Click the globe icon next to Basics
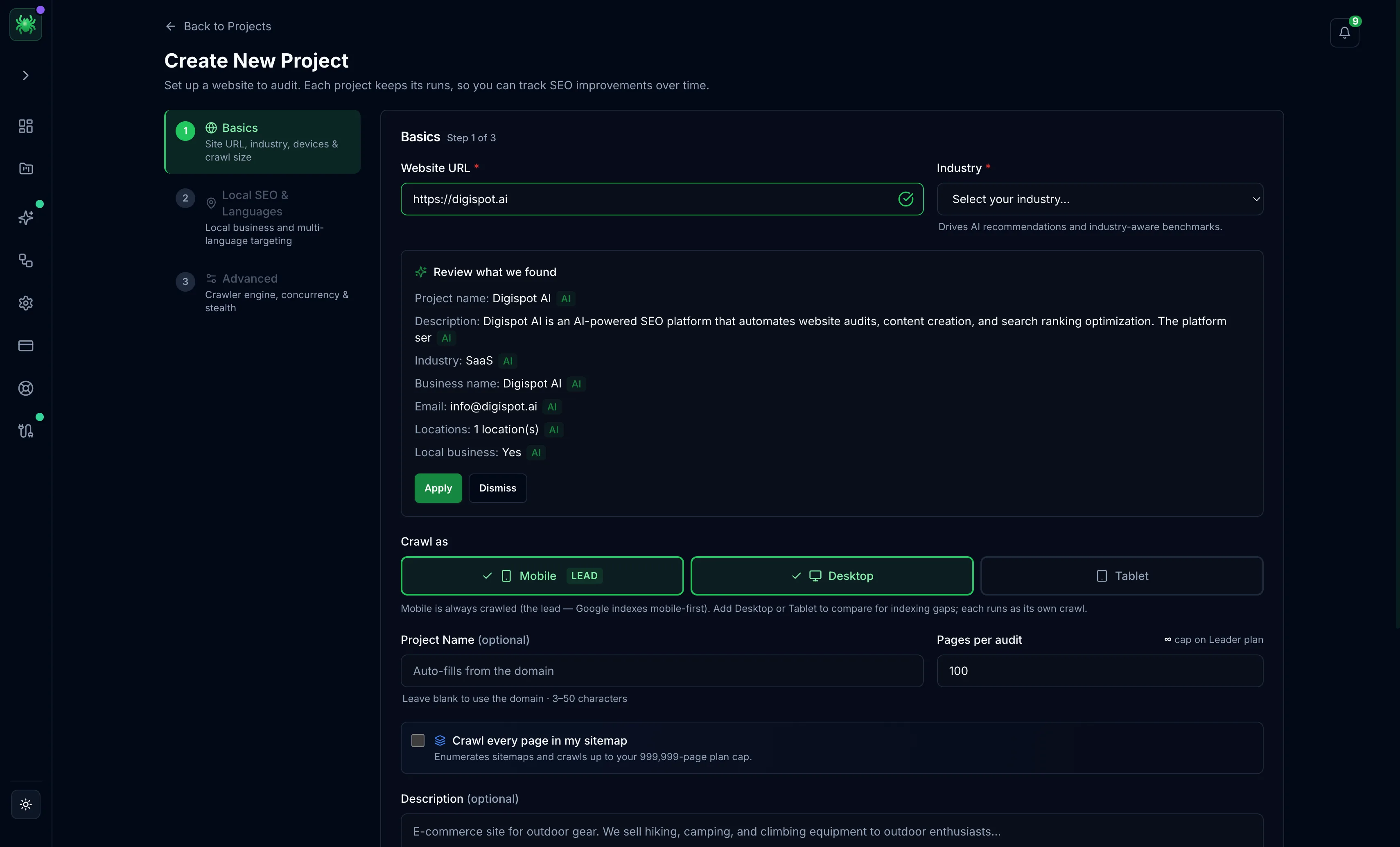This screenshot has height=847, width=1400. point(211,128)
